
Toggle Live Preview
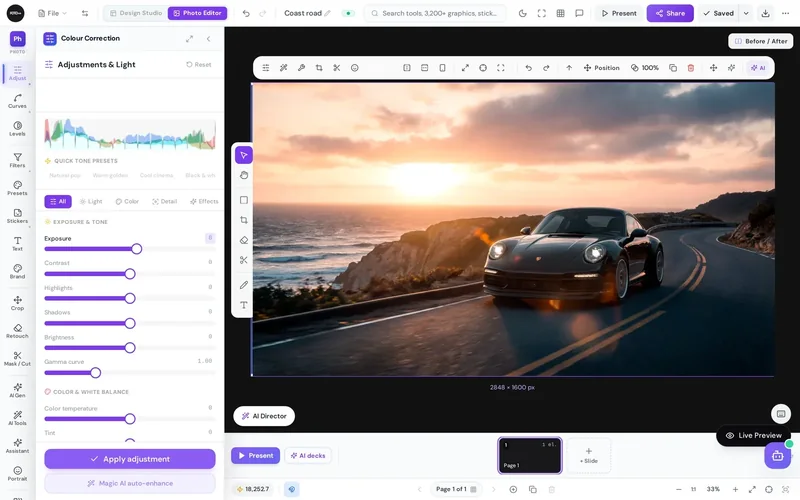(x=754, y=435)
